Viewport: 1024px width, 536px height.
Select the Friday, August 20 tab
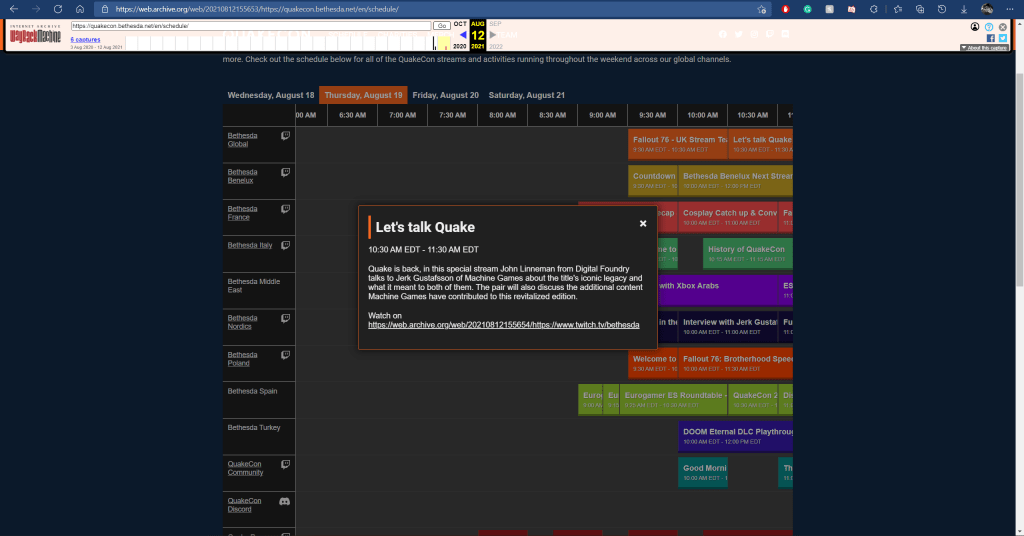click(445, 95)
